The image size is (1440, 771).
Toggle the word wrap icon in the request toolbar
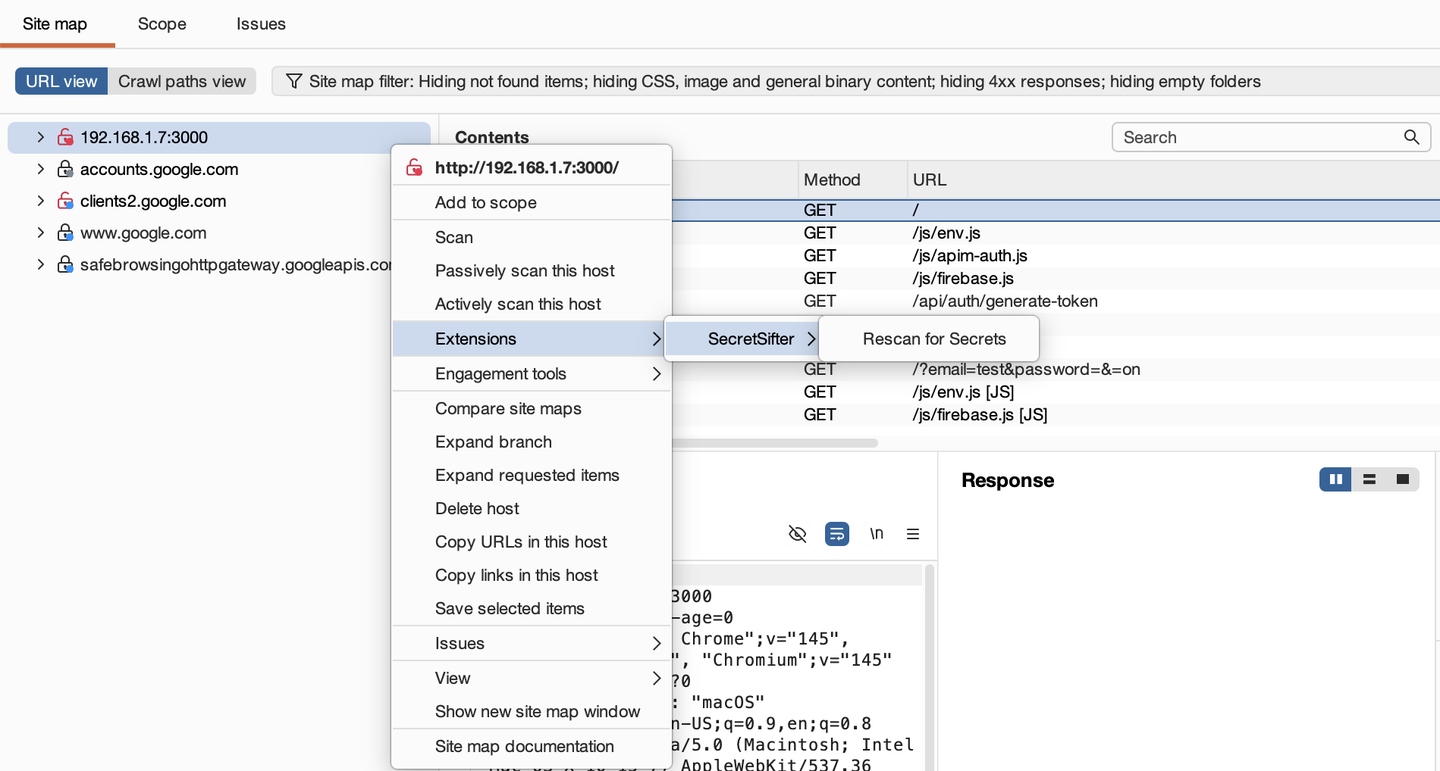point(837,534)
